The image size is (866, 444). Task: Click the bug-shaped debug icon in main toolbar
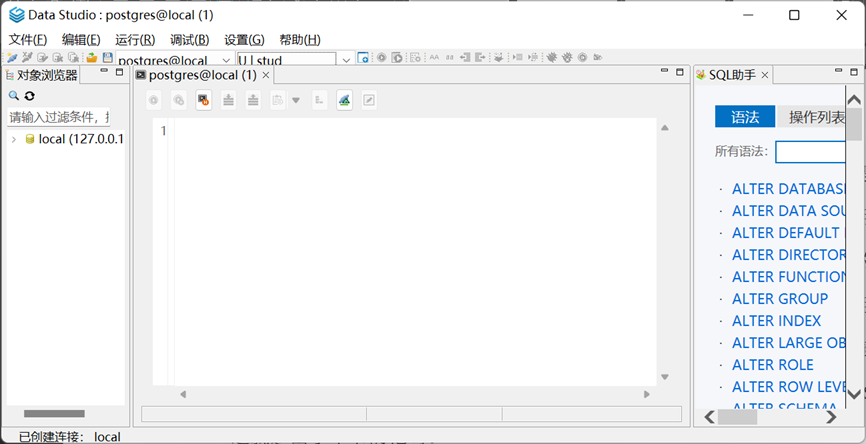tap(551, 57)
